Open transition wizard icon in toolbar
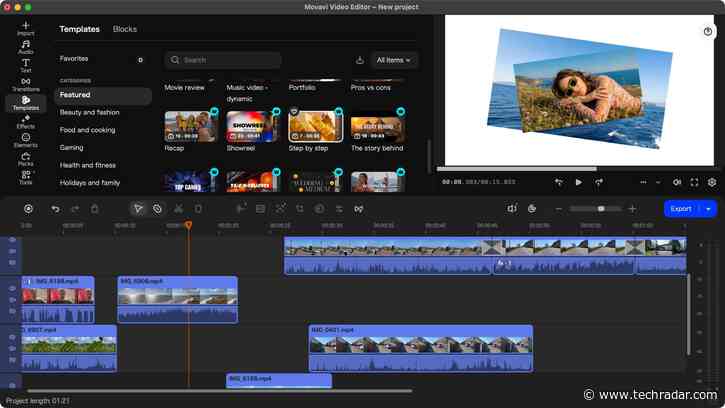Viewport: 725px width, 408px height. (x=359, y=209)
